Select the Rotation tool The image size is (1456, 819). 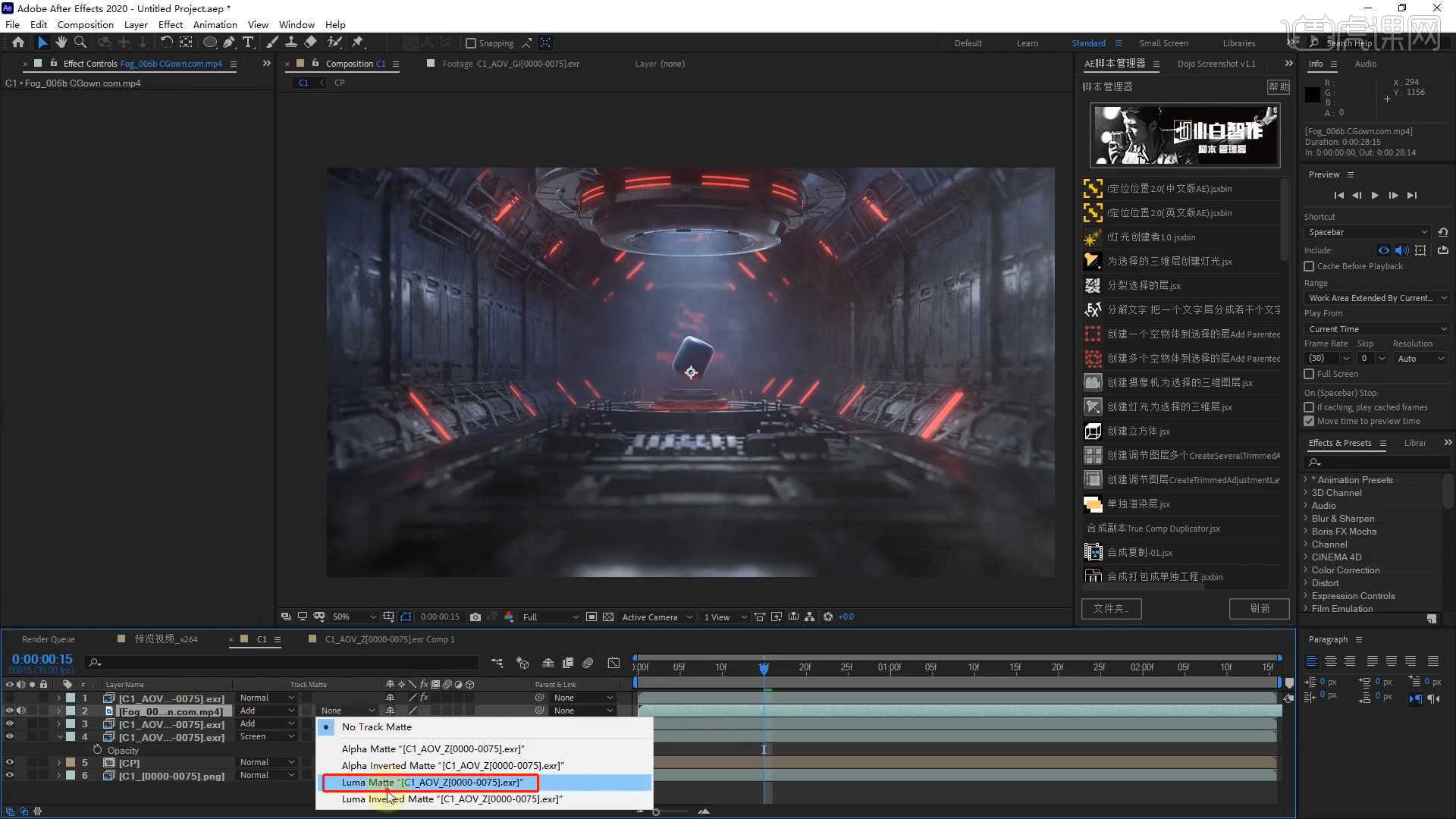[166, 42]
